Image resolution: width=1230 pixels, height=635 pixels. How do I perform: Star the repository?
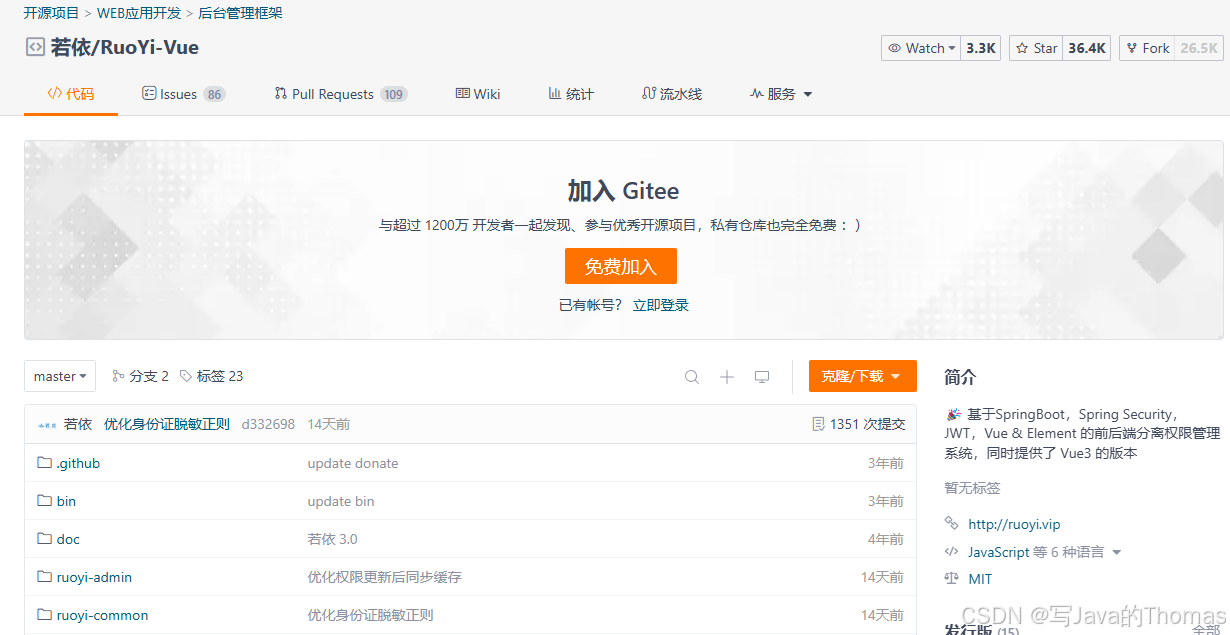tap(1037, 48)
